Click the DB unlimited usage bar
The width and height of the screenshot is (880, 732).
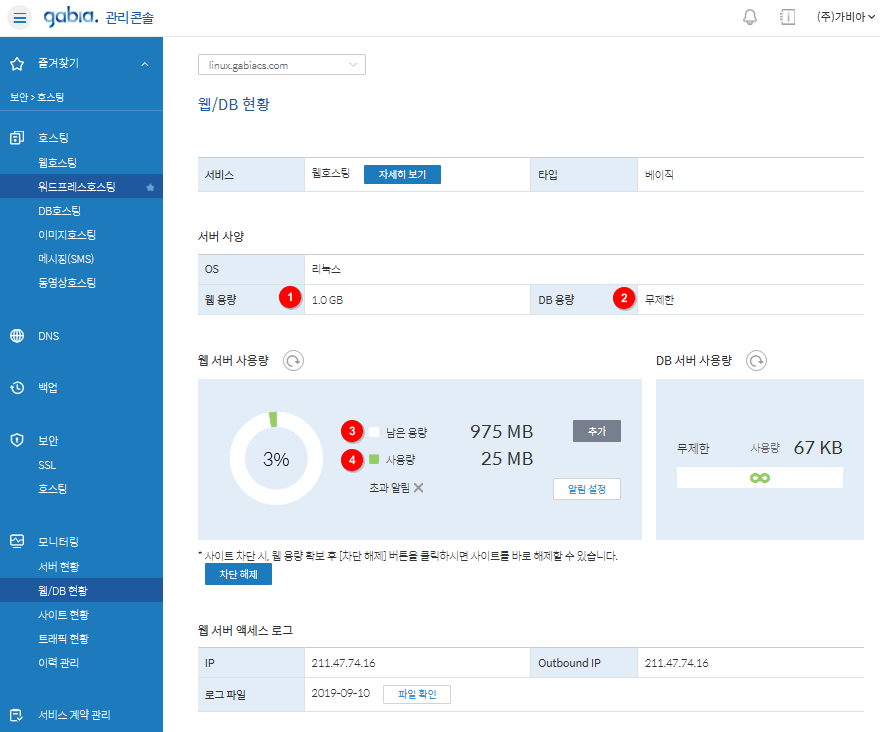tap(760, 478)
